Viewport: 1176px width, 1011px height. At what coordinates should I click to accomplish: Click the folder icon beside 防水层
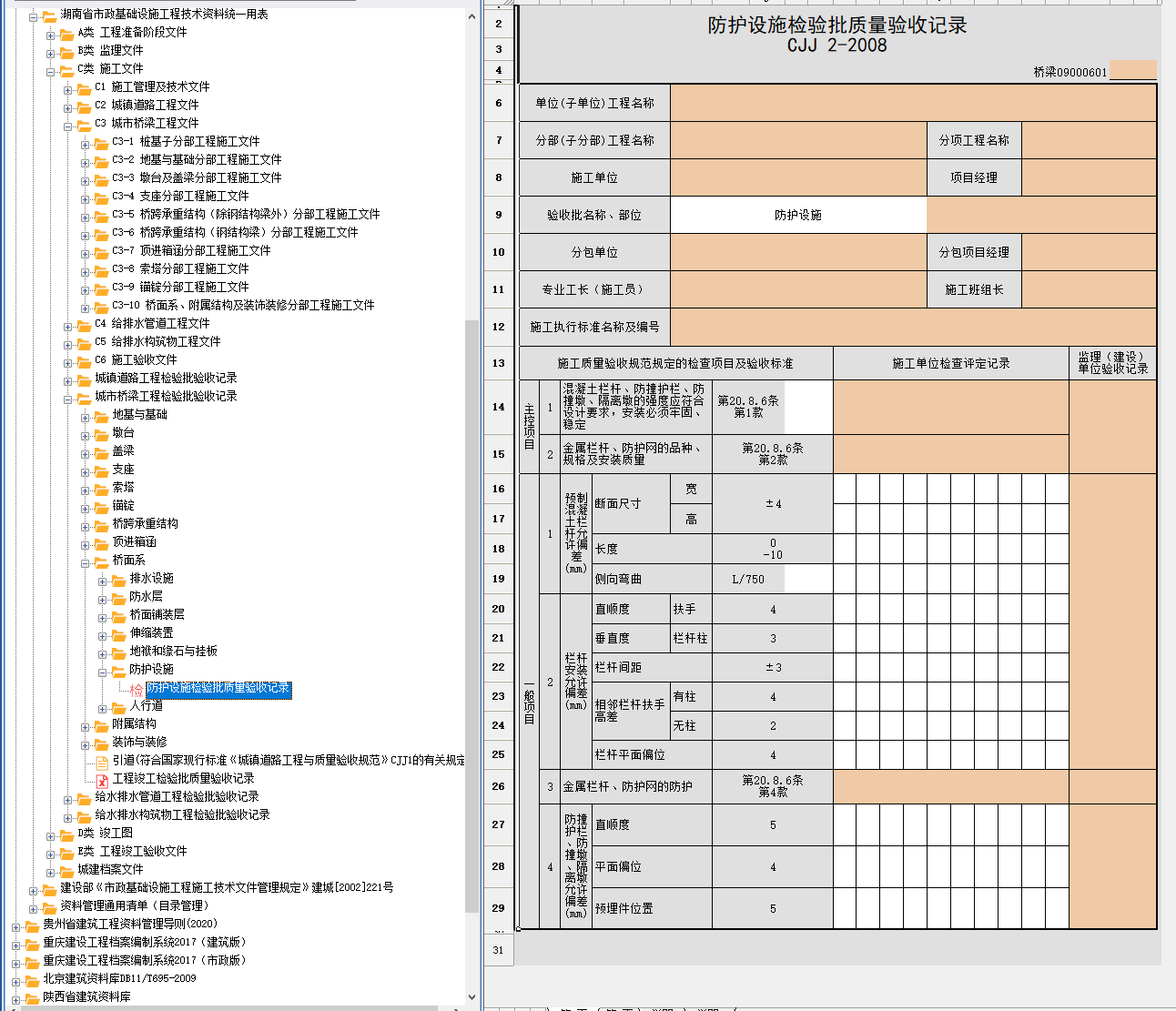pyautogui.click(x=118, y=598)
